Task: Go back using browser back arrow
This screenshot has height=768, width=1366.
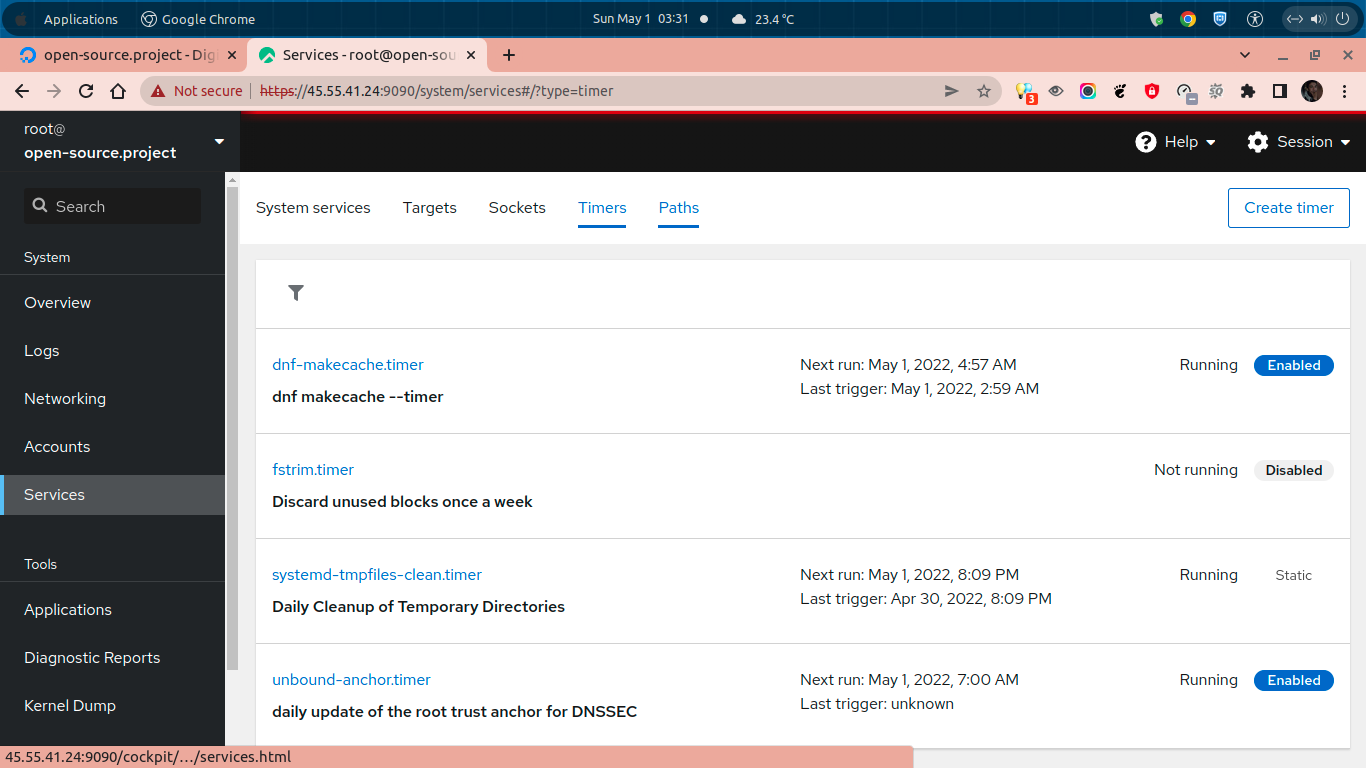Action: pyautogui.click(x=22, y=91)
